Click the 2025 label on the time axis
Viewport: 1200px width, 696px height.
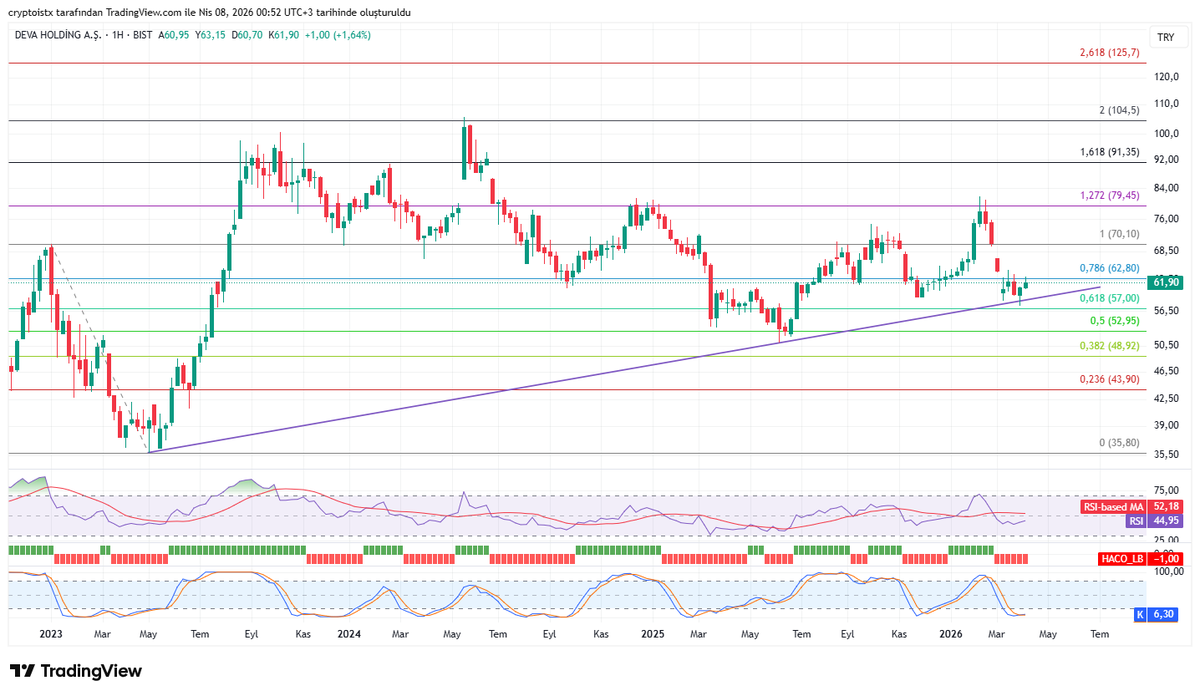coord(653,634)
